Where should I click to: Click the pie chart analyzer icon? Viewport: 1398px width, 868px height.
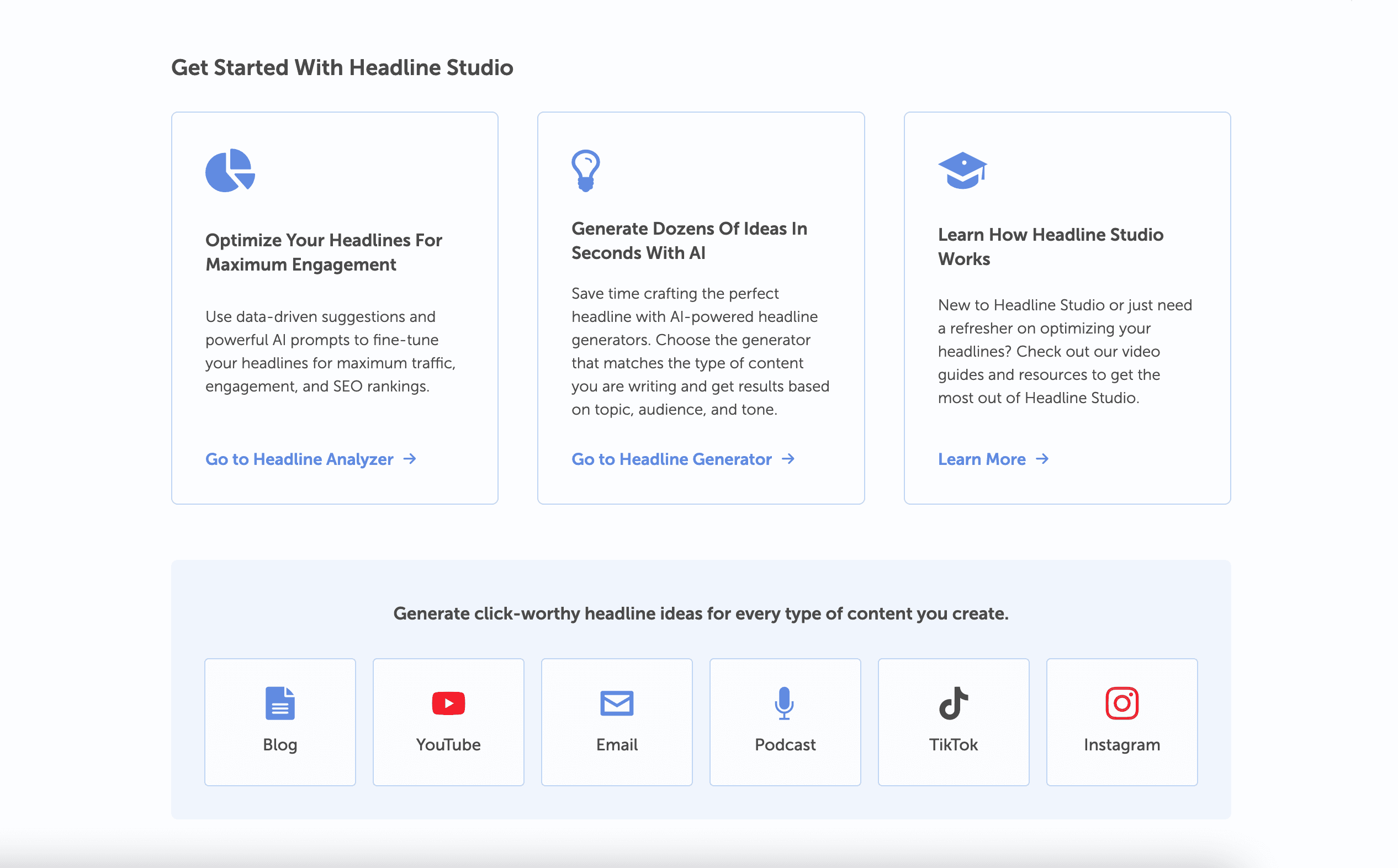(x=230, y=171)
